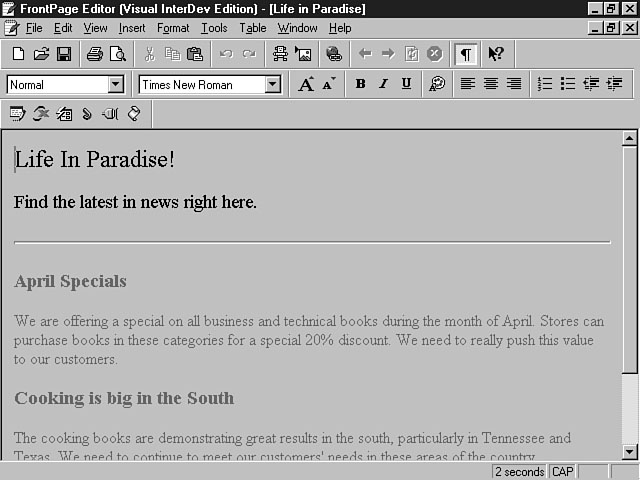Open the Format menu
This screenshot has height=480, width=640.
tap(173, 28)
